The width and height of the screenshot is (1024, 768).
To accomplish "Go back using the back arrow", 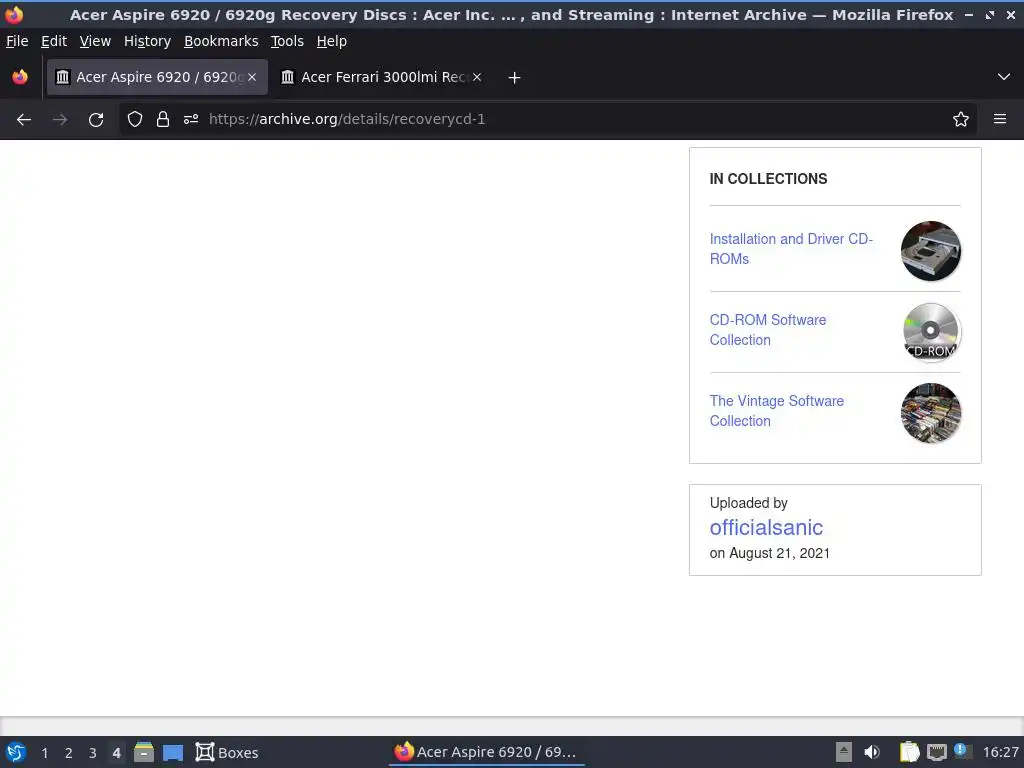I will [24, 120].
